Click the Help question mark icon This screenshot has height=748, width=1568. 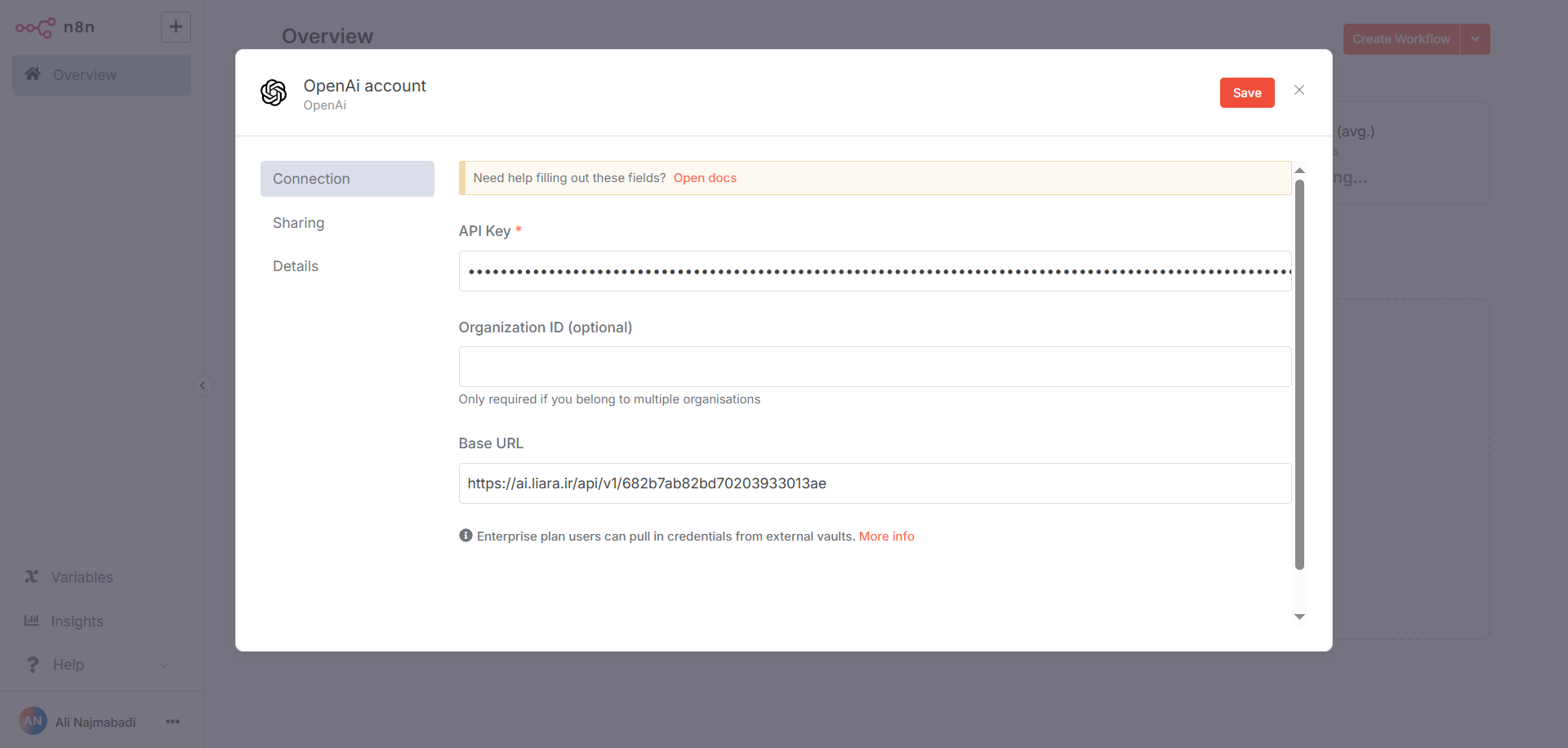(x=33, y=665)
